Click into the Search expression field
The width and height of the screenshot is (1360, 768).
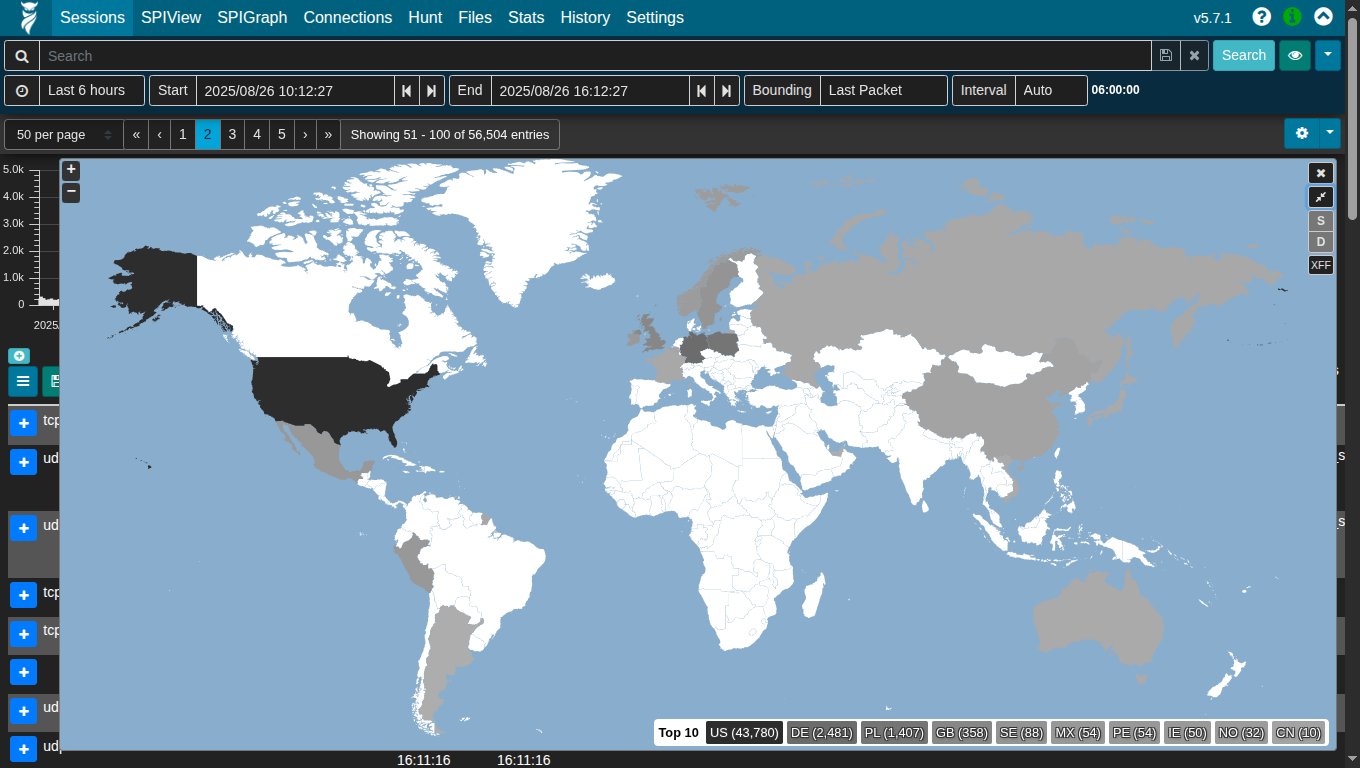tap(595, 56)
